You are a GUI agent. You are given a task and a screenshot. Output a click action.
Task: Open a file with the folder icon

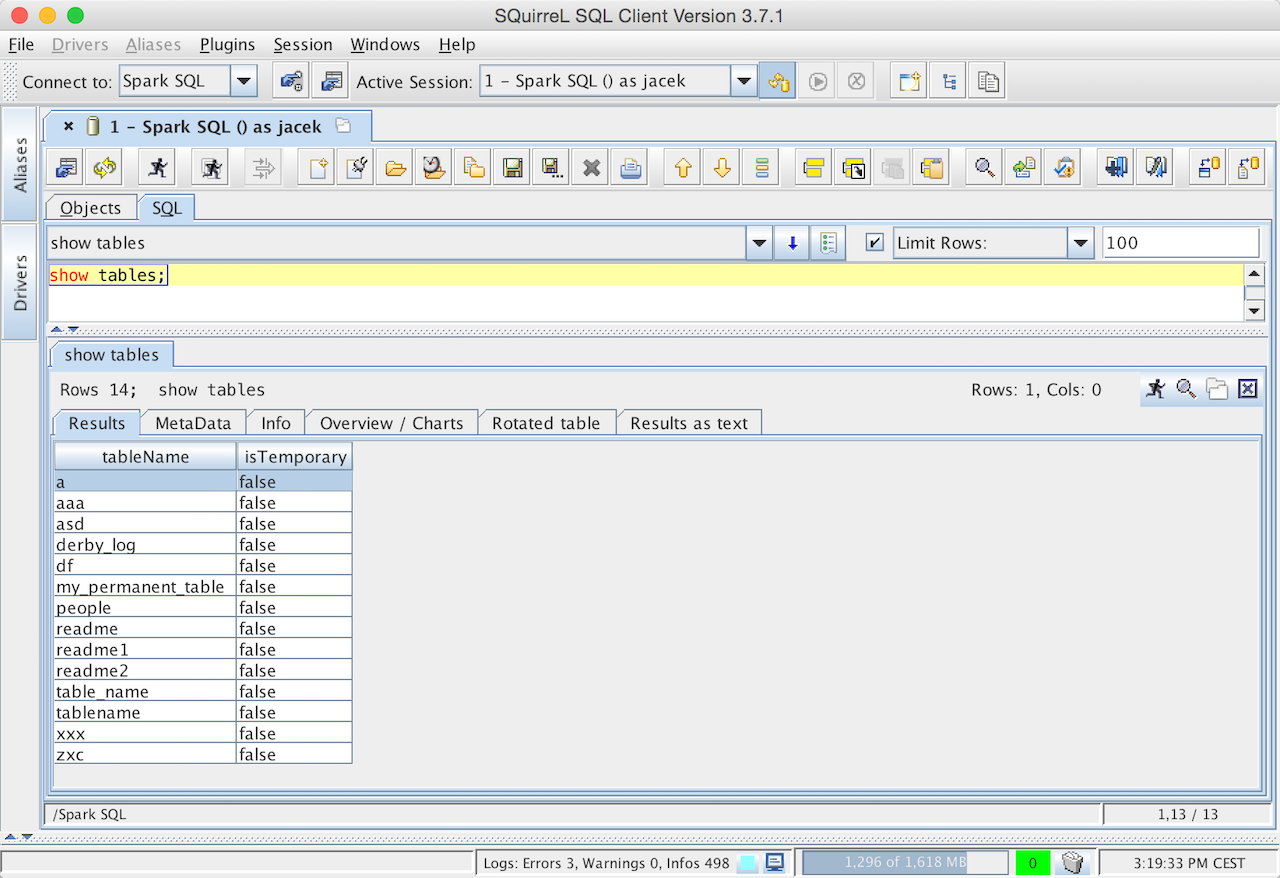click(396, 168)
